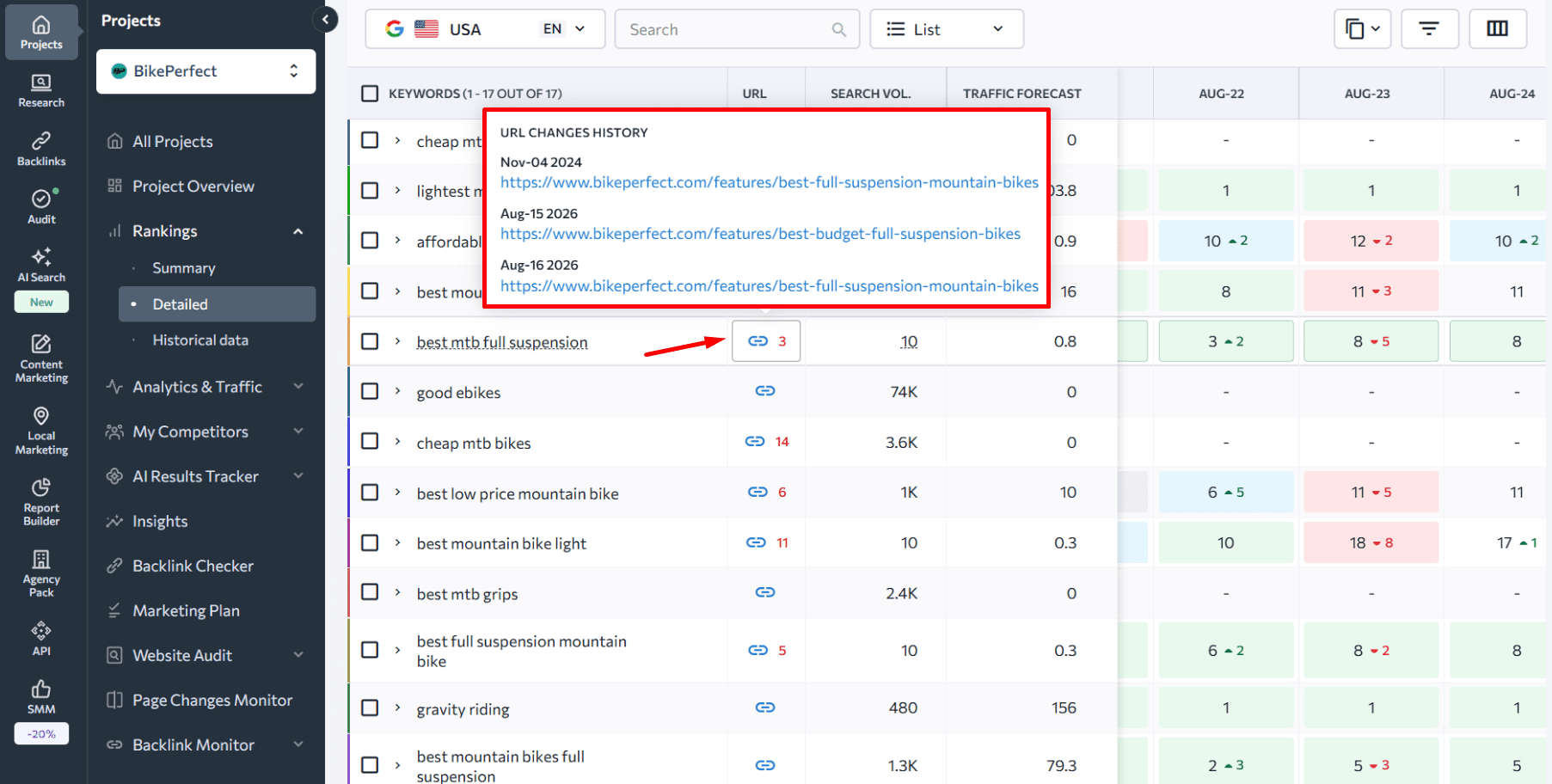The image size is (1552, 784).
Task: Click URL link icon for good ebikes
Action: [x=765, y=391]
